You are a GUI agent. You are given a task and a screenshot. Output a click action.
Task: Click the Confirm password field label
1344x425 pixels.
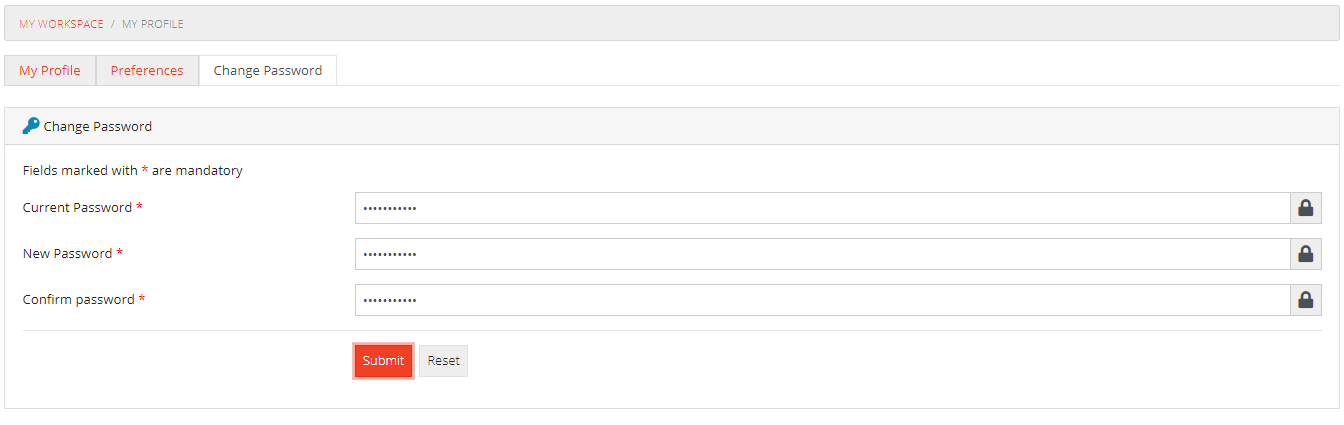pos(79,299)
